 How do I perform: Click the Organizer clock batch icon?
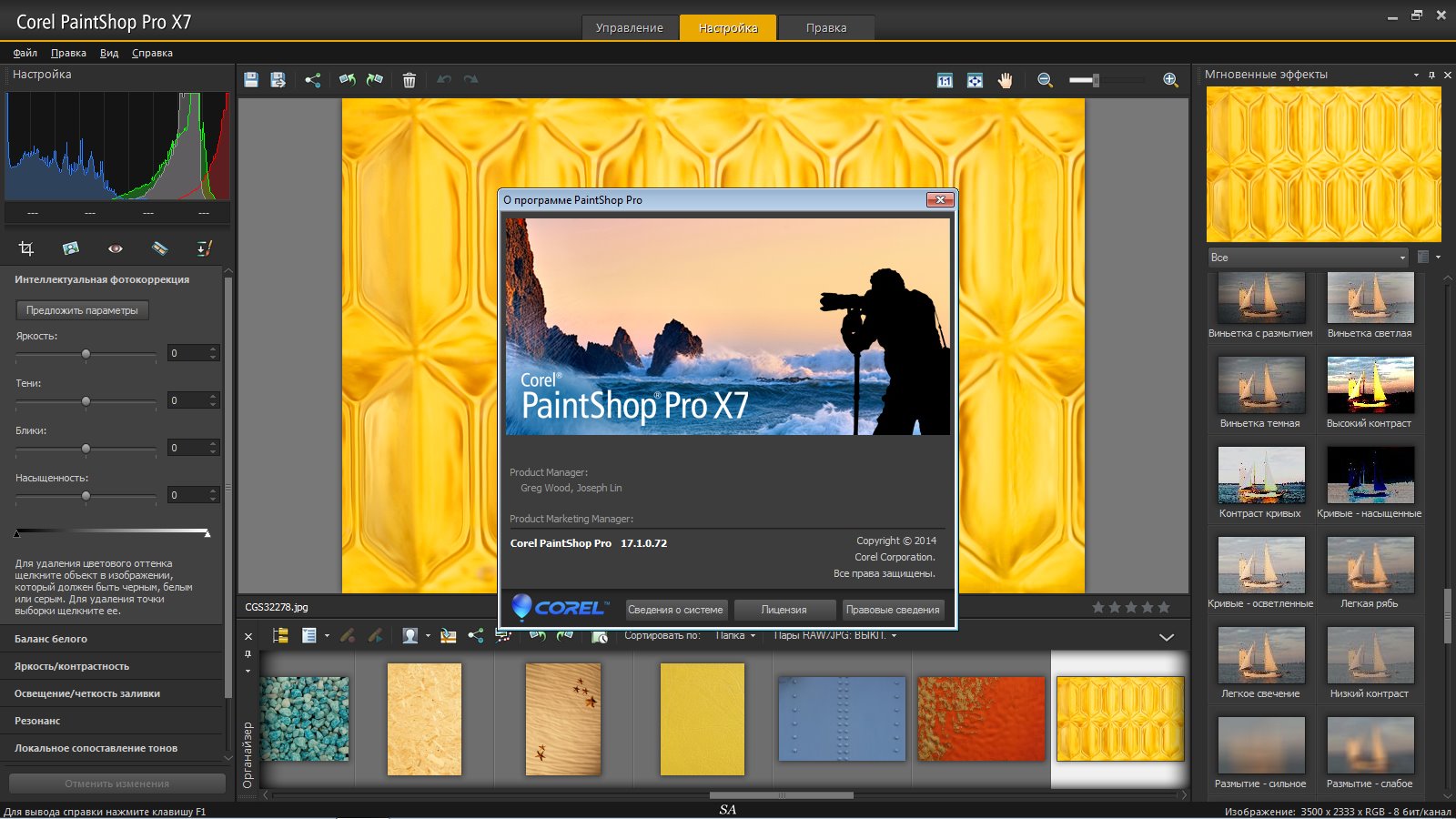[600, 636]
